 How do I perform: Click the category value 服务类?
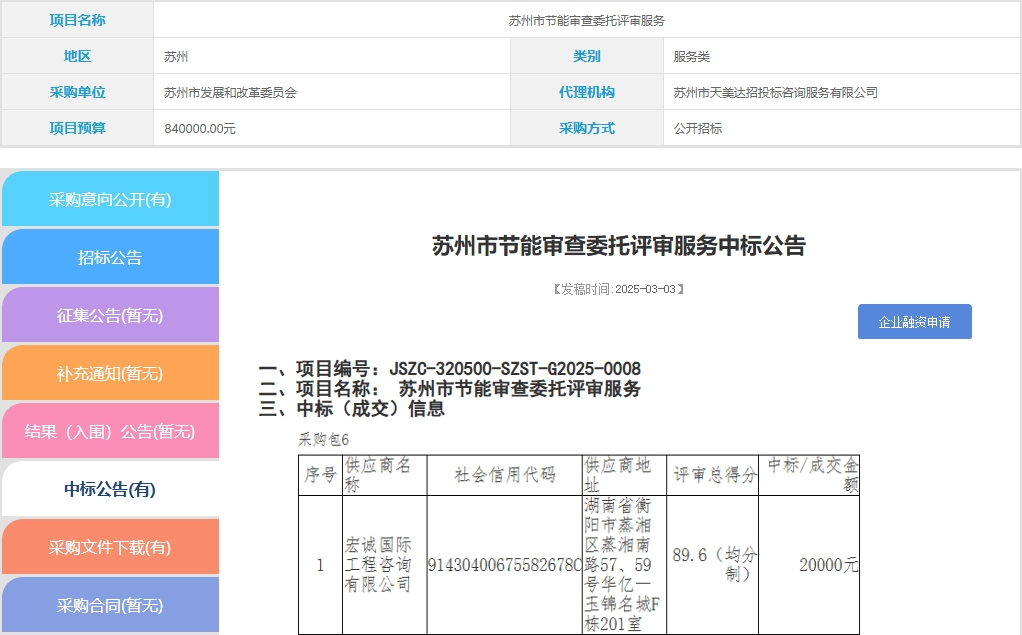[692, 57]
